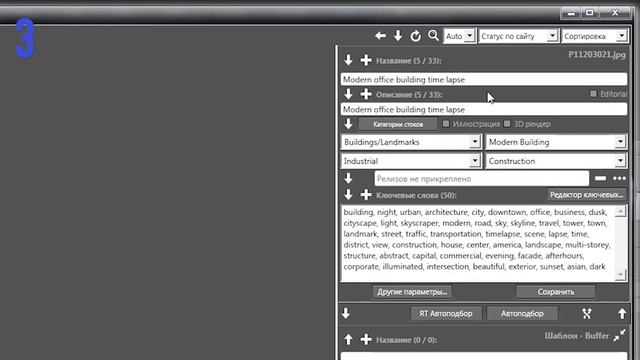Click down arrow beside Название (5 / 33)
Image resolution: width=640 pixels, height=360 pixels.
pos(348,60)
